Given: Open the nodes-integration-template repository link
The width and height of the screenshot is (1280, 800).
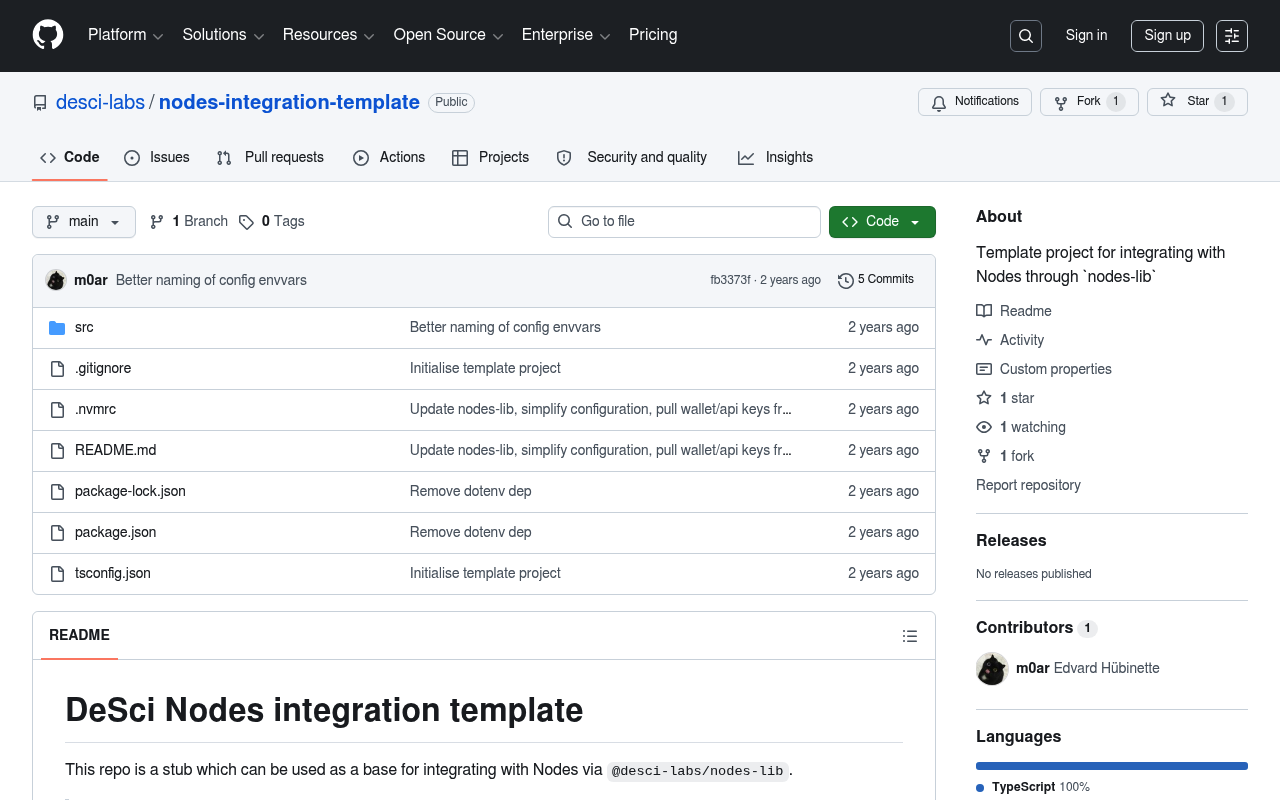Looking at the screenshot, I should coord(289,103).
